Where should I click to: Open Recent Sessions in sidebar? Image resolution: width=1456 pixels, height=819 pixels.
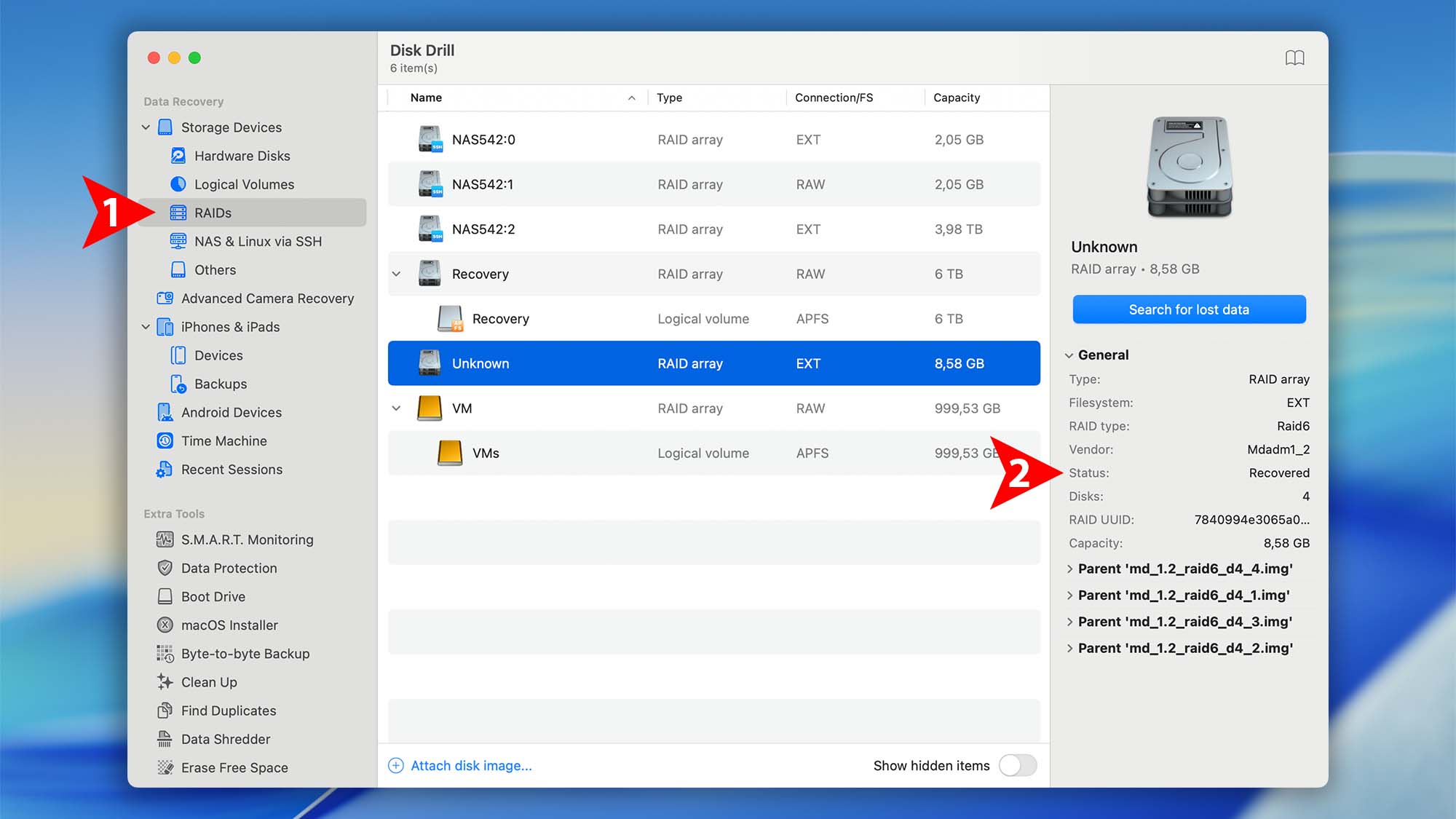pos(252,470)
